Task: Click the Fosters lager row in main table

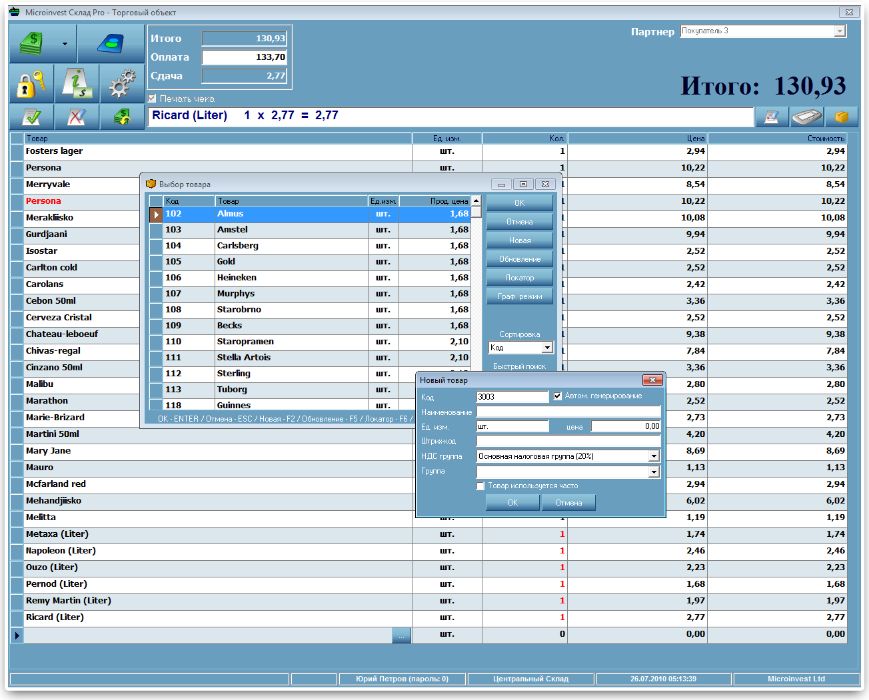Action: pyautogui.click(x=428, y=151)
